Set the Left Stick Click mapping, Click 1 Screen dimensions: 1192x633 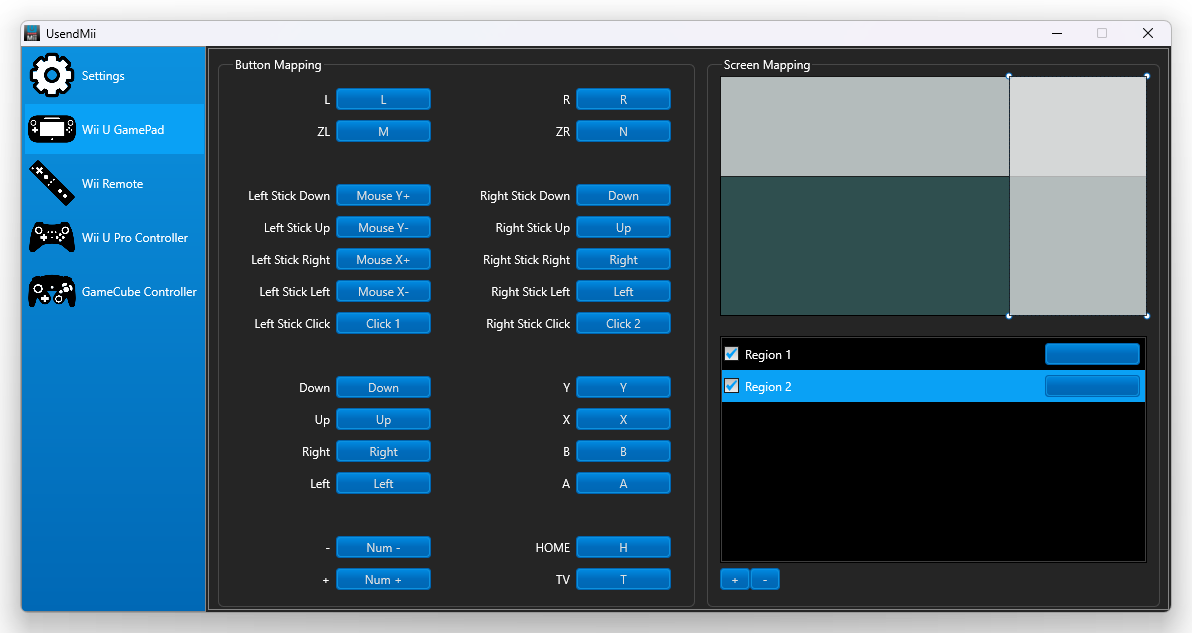(x=383, y=323)
